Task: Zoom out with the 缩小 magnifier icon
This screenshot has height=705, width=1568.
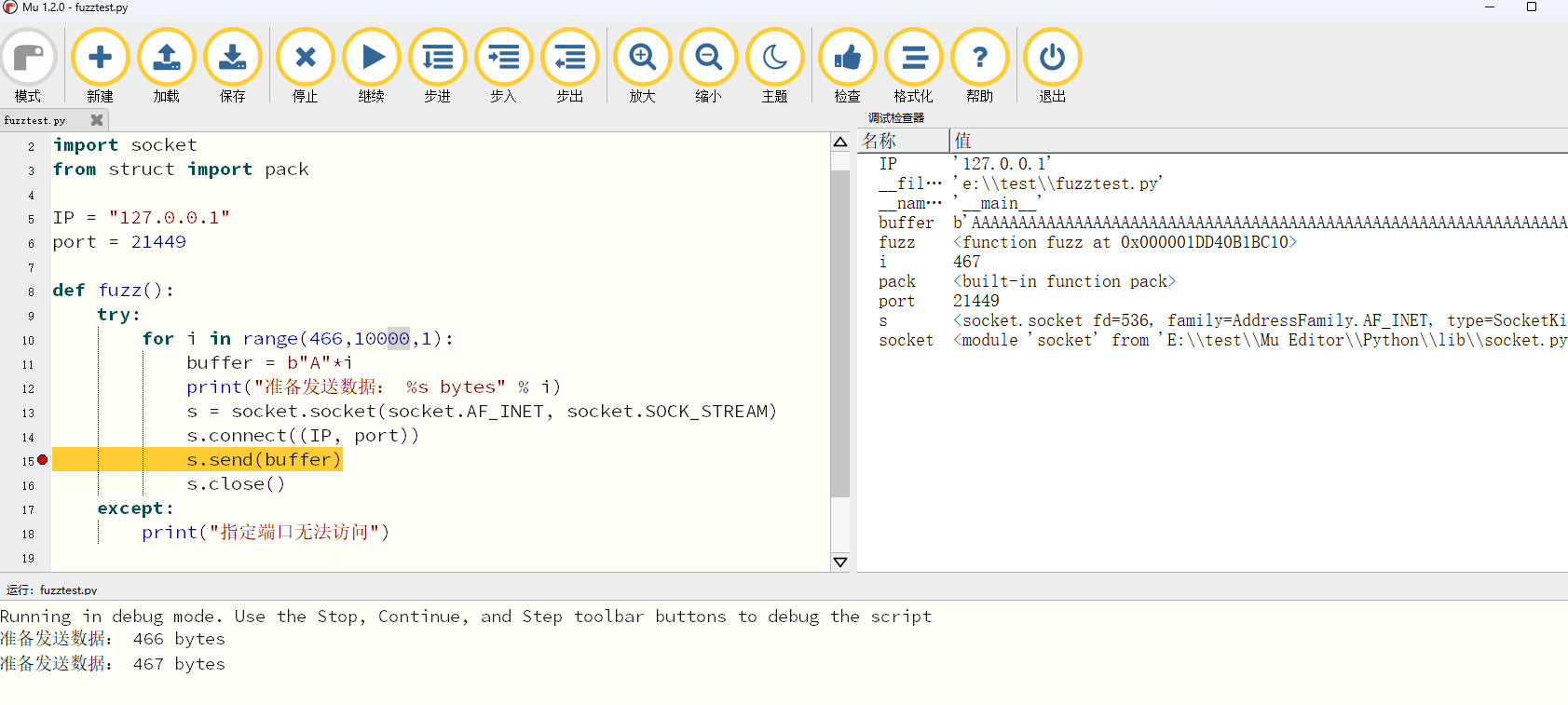Action: 708,58
